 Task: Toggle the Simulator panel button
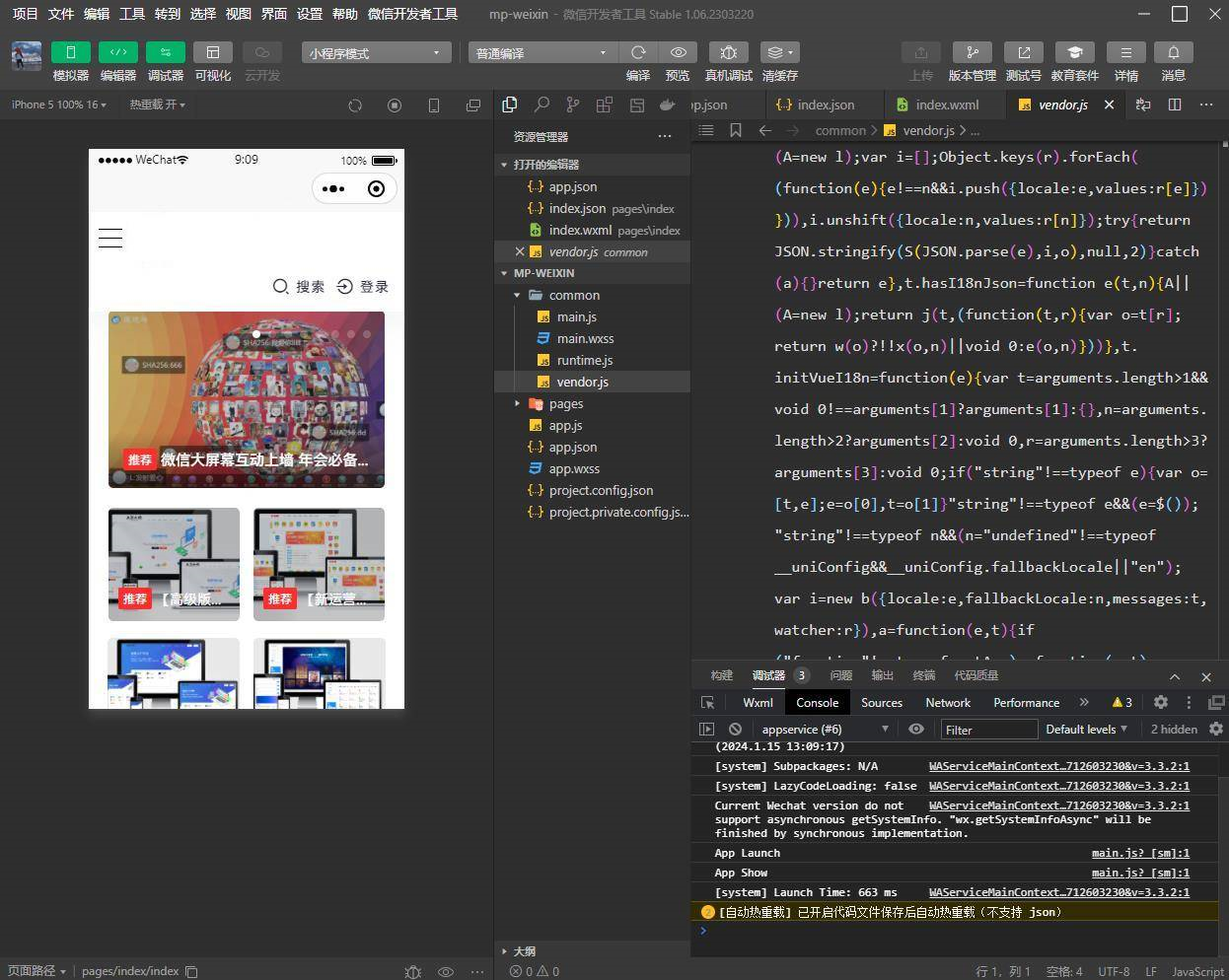pyautogui.click(x=70, y=52)
